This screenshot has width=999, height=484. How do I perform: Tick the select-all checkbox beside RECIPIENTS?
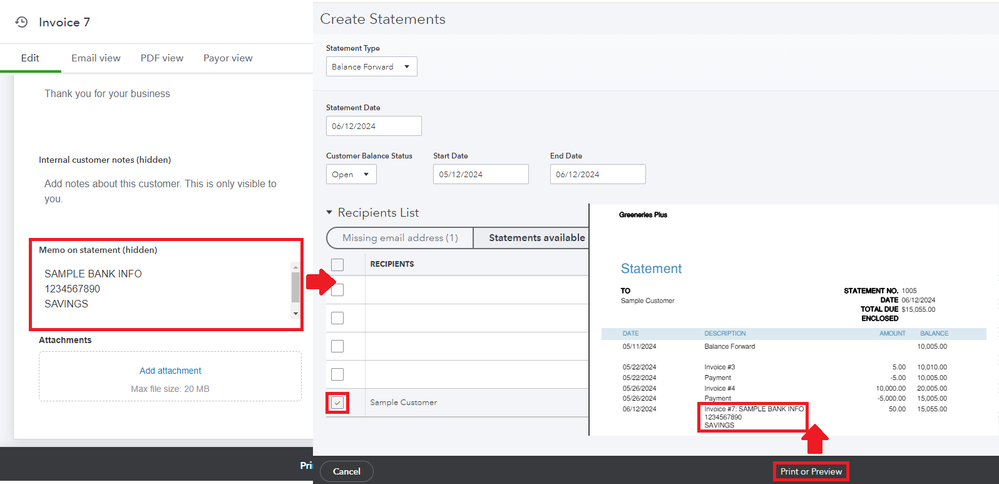click(338, 264)
